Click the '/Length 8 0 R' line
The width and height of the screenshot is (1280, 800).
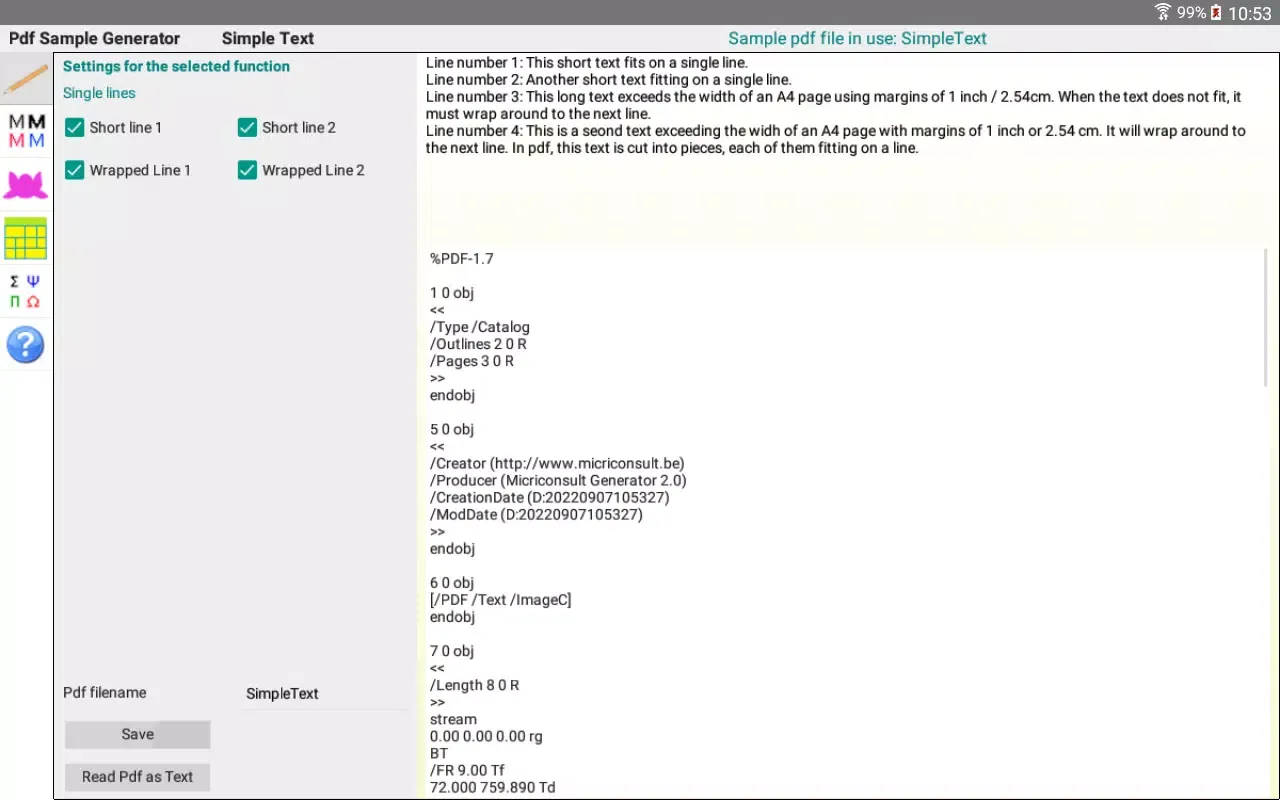[475, 685]
